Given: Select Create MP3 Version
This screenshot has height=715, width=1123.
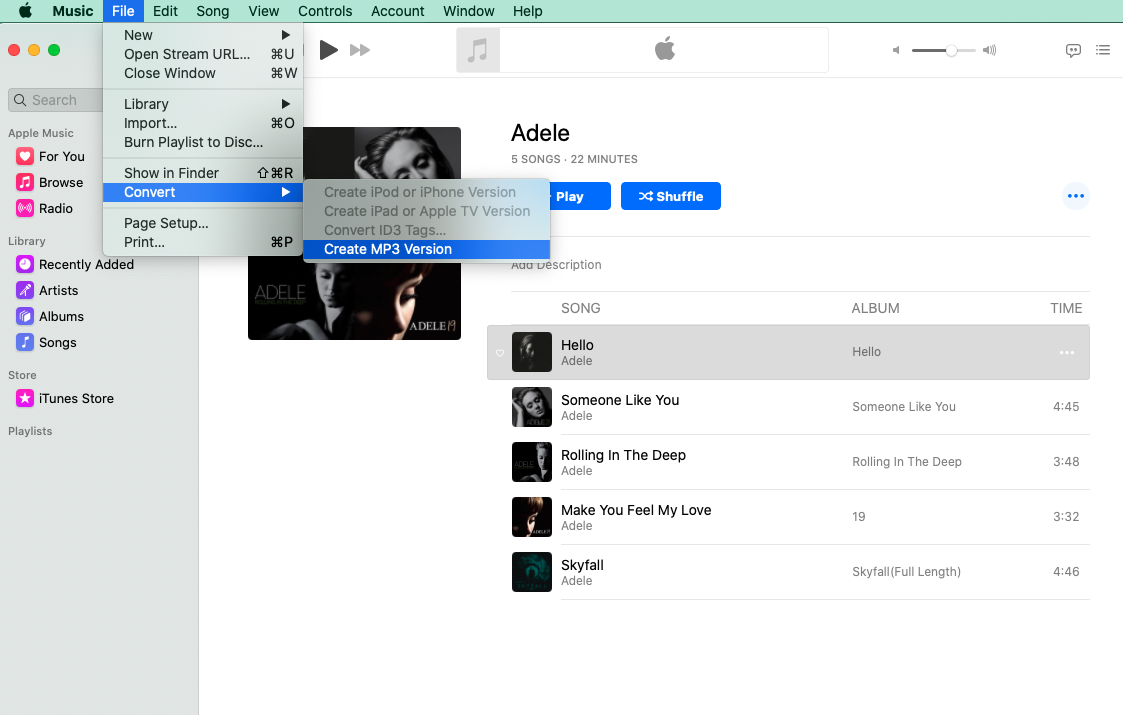Looking at the screenshot, I should 426,249.
